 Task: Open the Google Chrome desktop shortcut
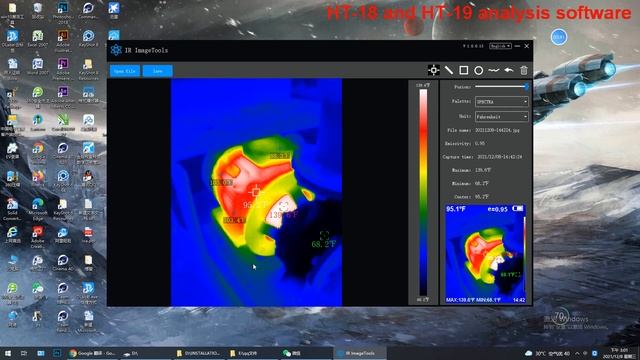[38, 152]
